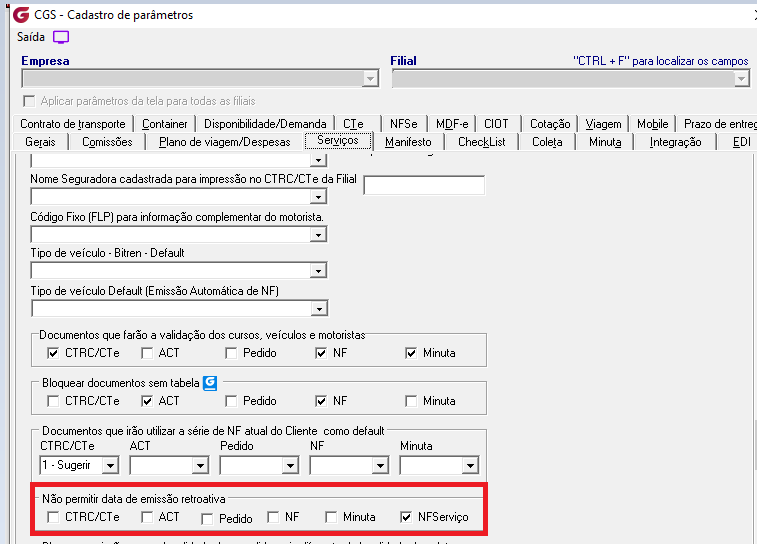Open the CIOT tab
Screen dimensions: 757x544
(496, 124)
